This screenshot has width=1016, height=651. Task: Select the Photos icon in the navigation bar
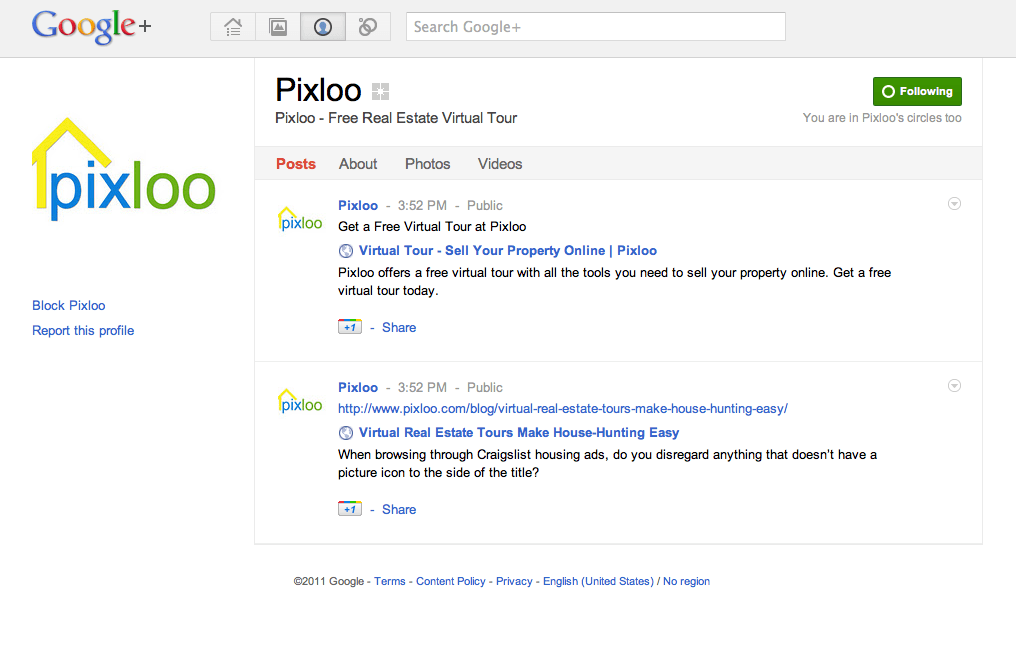click(x=277, y=26)
